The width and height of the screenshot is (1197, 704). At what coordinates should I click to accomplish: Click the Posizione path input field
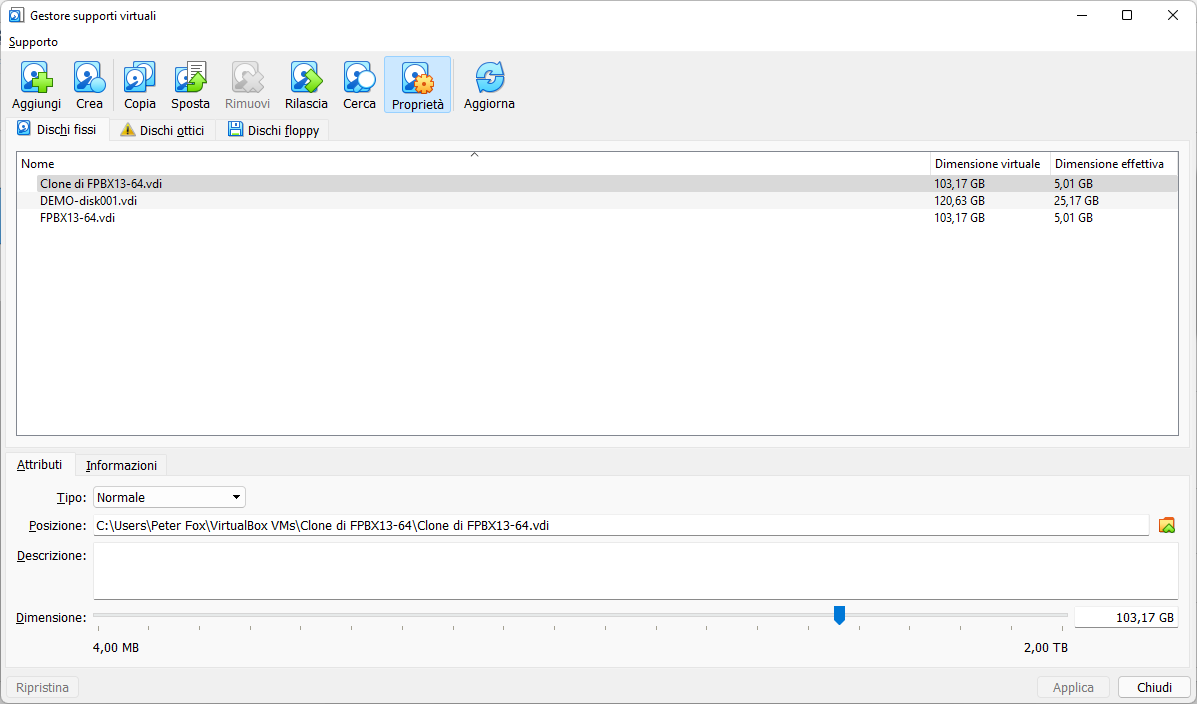pyautogui.click(x=621, y=525)
